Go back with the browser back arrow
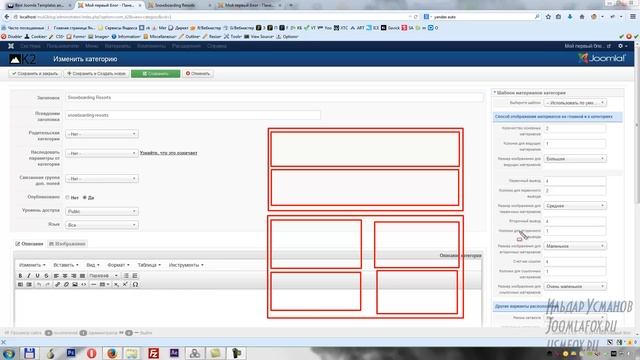The height and width of the screenshot is (360, 640). point(7,17)
